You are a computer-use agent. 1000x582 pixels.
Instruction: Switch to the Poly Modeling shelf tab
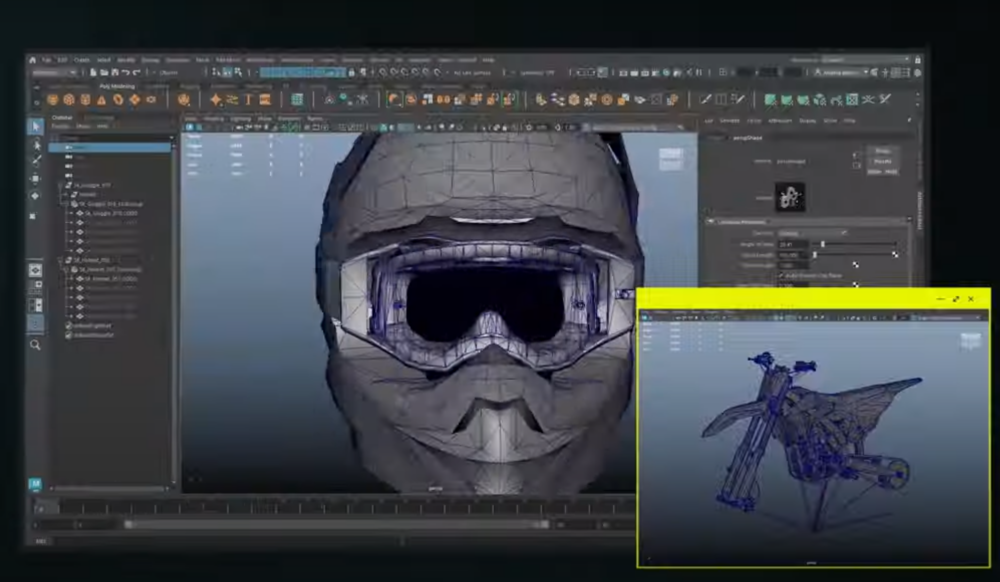pos(118,87)
